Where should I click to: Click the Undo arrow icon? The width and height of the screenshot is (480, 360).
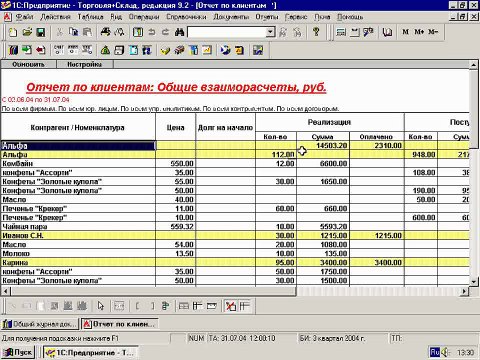[152, 32]
